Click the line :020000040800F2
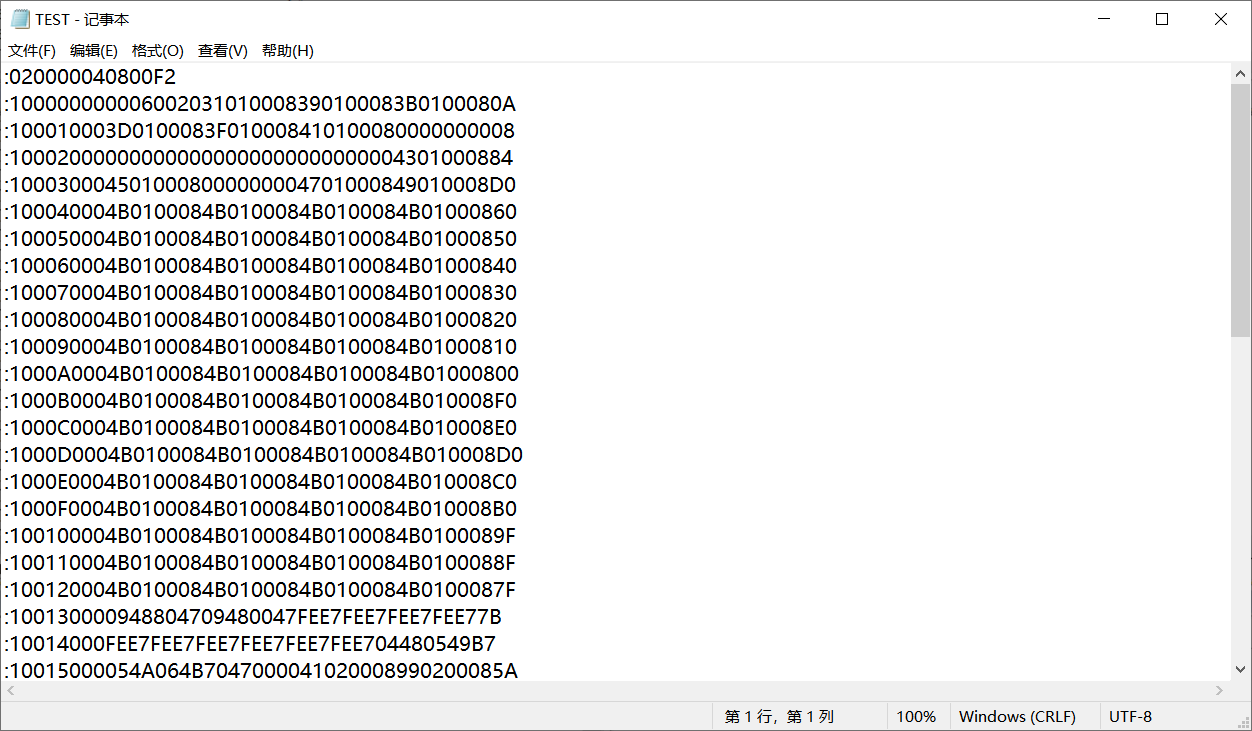Viewport: 1252px width, 731px height. [x=90, y=77]
